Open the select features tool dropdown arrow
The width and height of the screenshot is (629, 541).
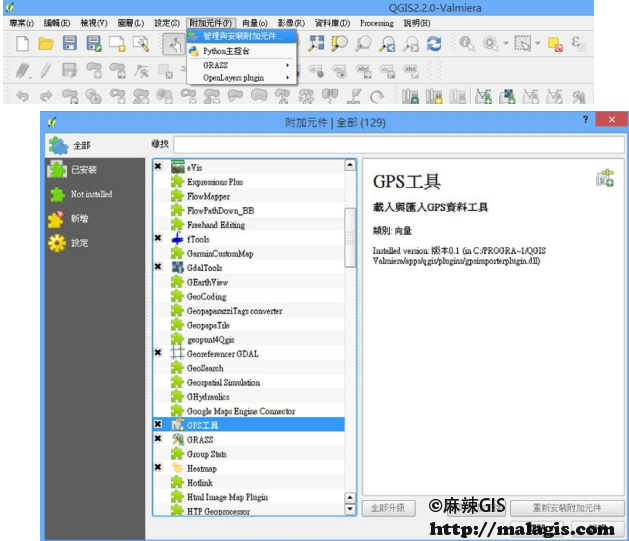538,43
